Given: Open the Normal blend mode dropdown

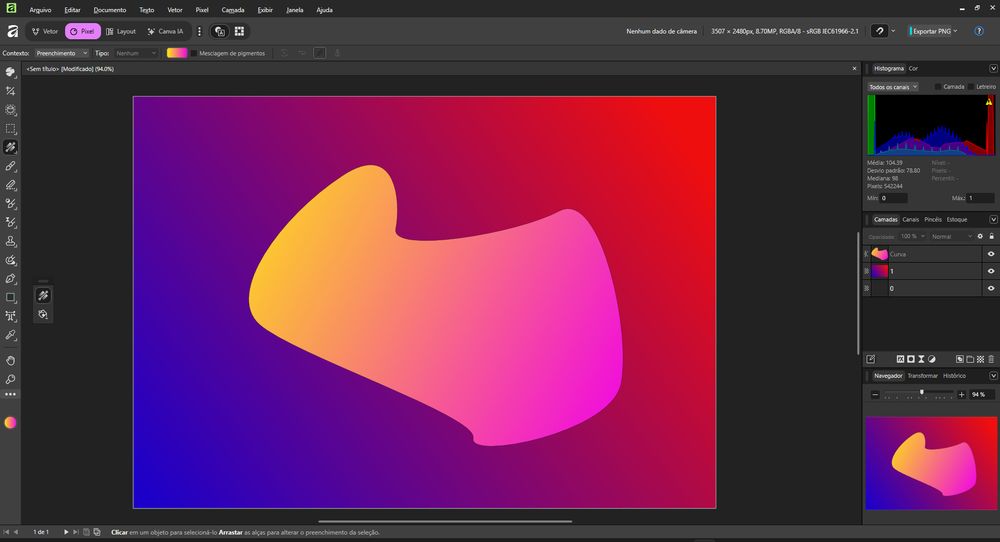Looking at the screenshot, I should click(950, 236).
